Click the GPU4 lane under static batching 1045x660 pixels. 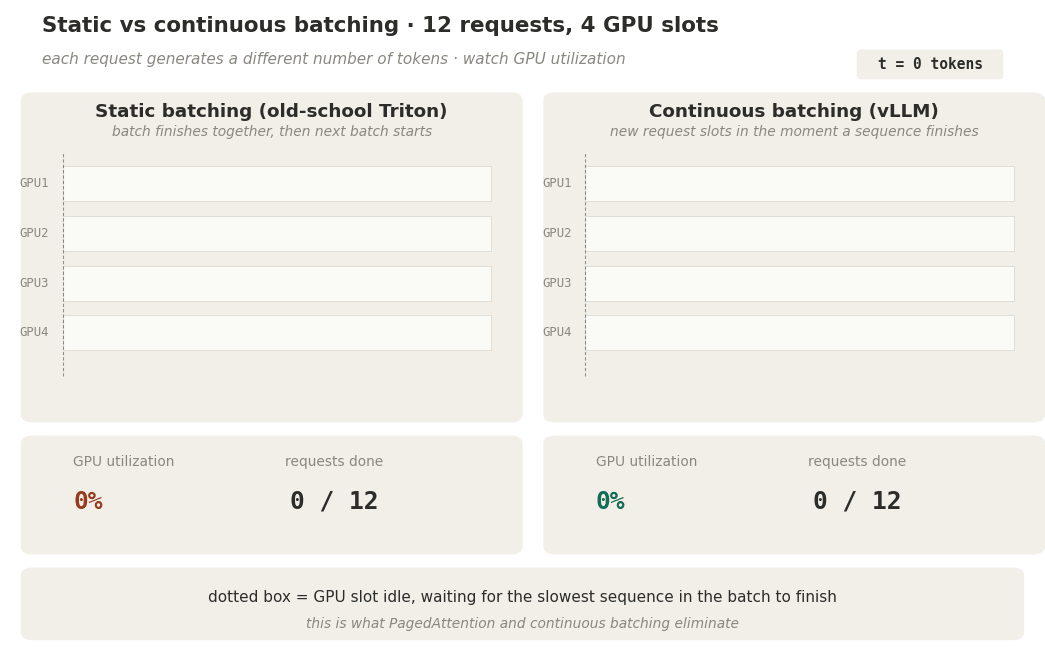point(277,333)
